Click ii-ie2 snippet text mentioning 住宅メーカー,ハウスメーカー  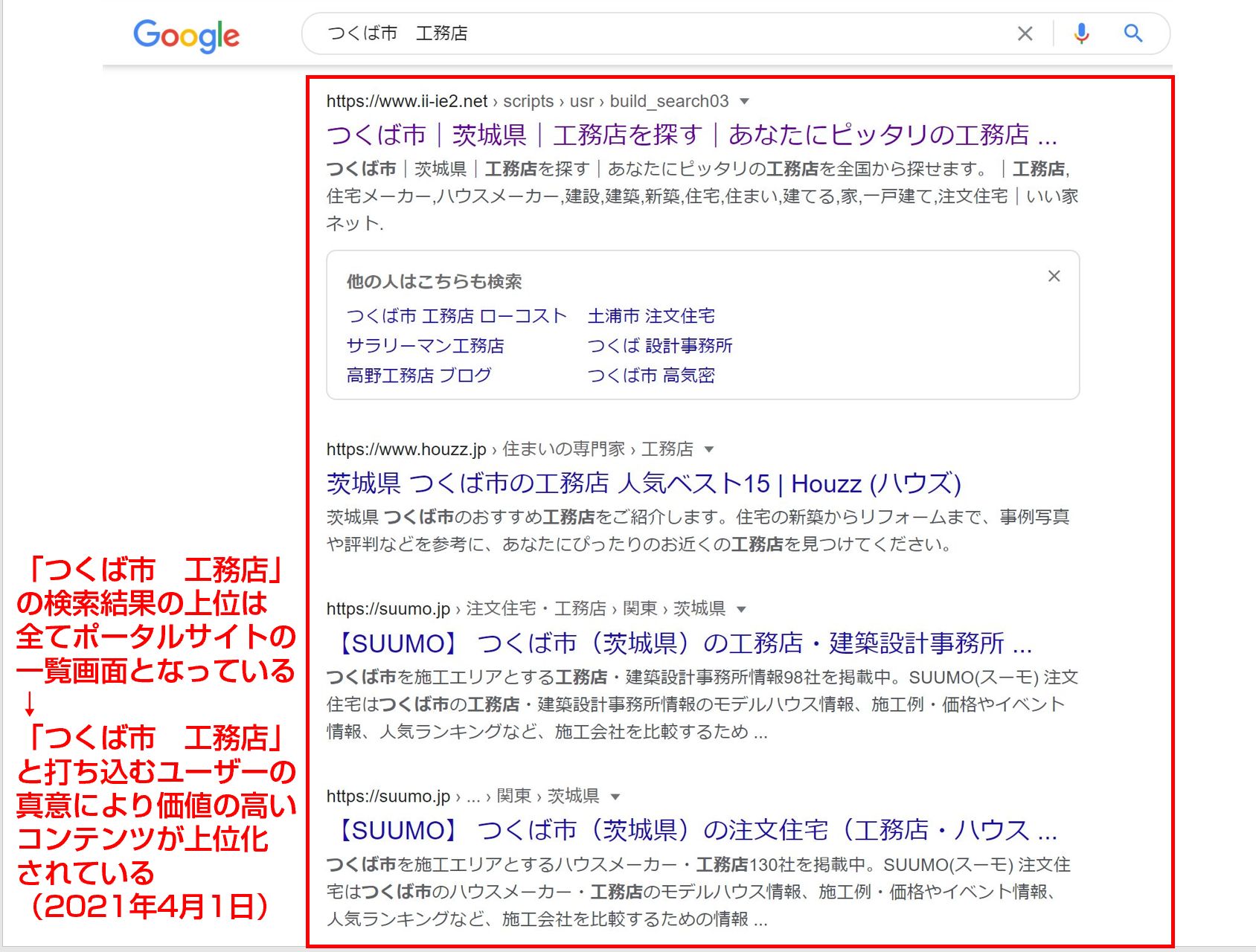(x=702, y=196)
